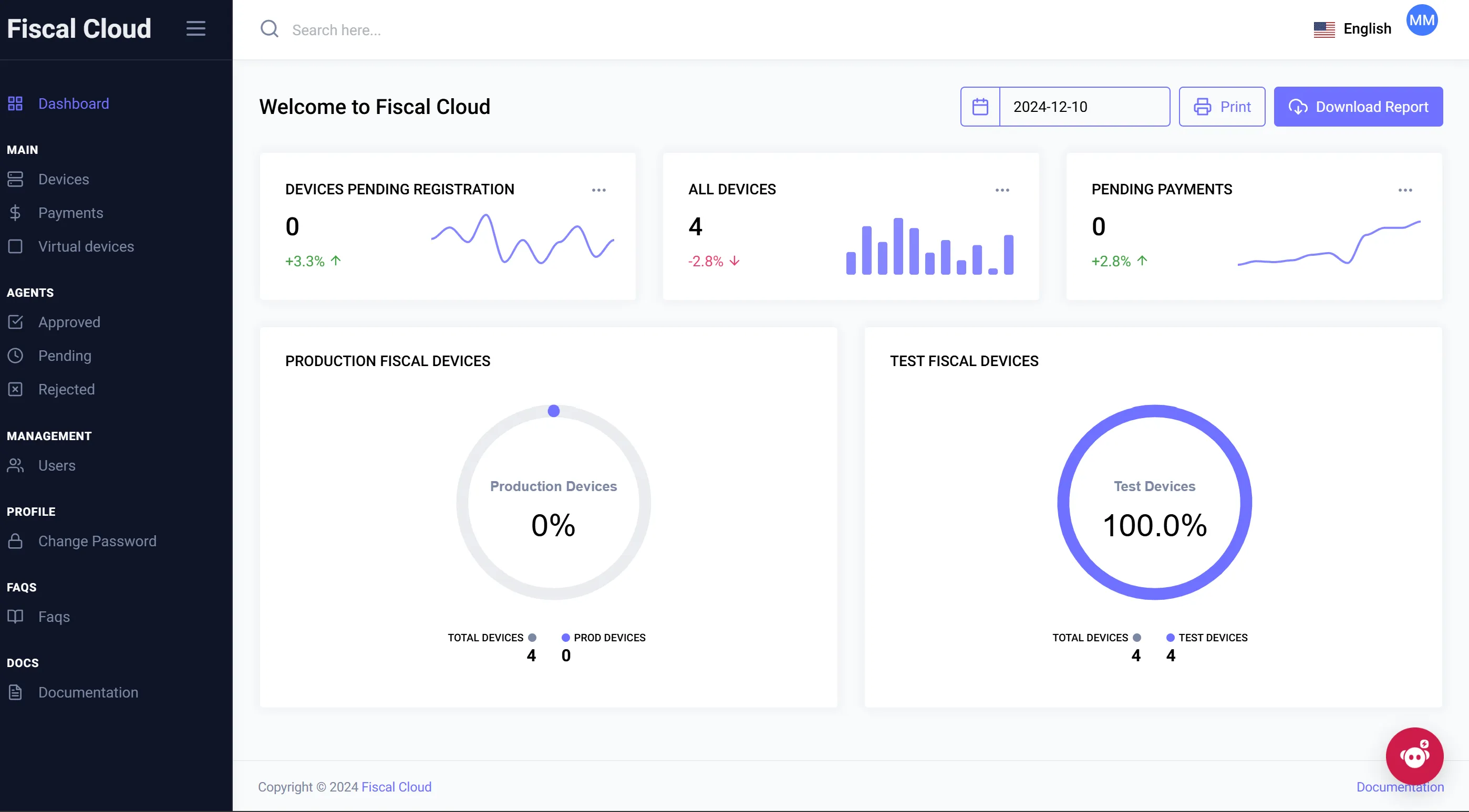Image resolution: width=1469 pixels, height=812 pixels.
Task: Click the TEST FISCAL DEVICES title
Action: (964, 361)
